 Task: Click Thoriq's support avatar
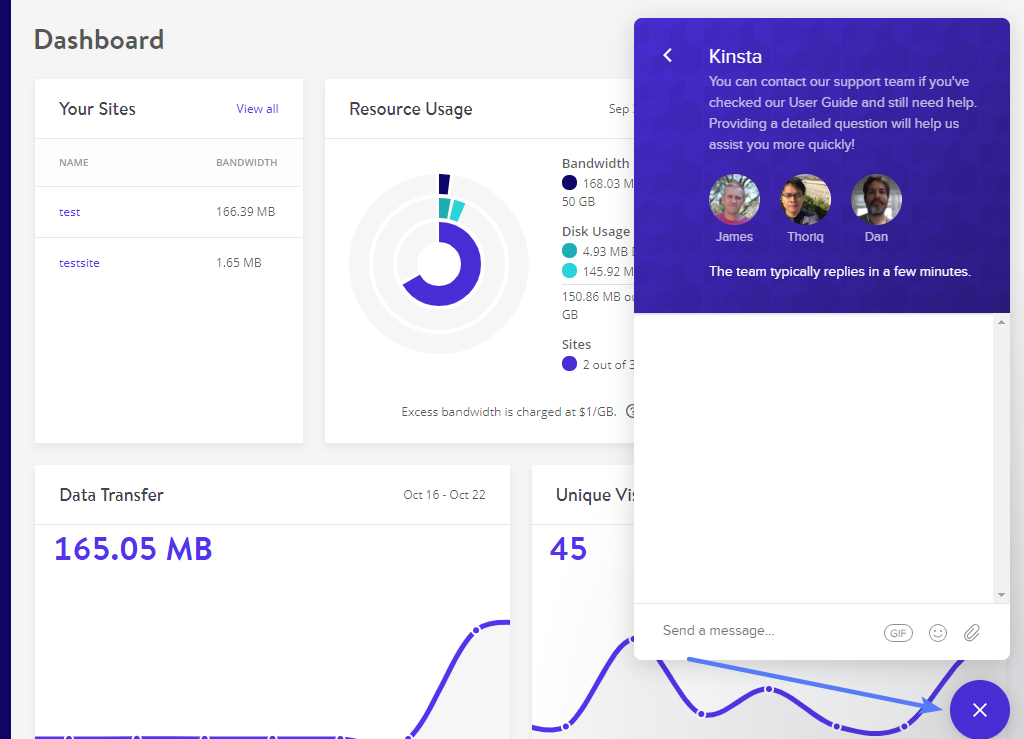[x=805, y=199]
